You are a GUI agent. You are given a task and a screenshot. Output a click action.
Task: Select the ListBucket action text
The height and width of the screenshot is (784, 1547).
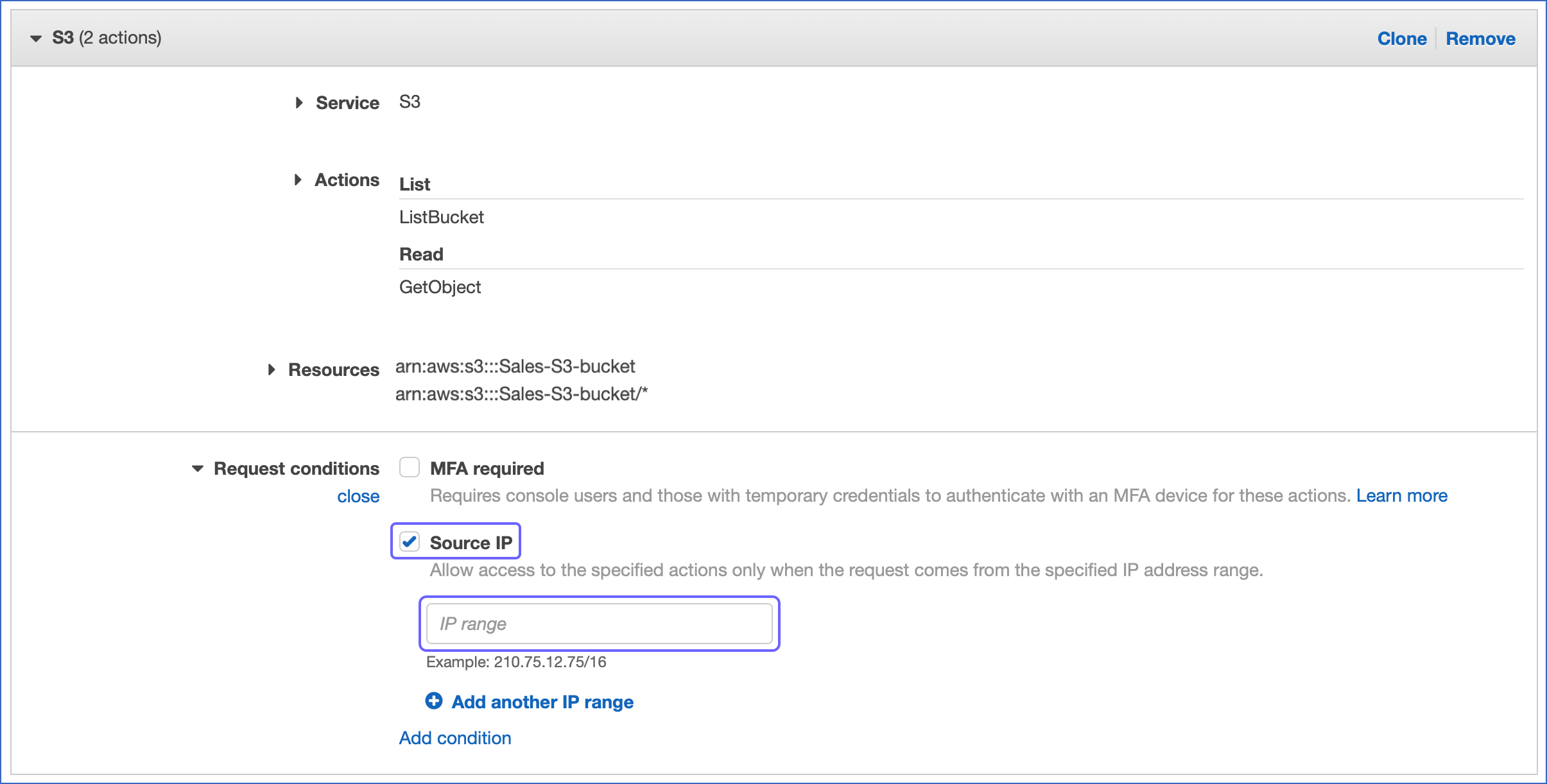[x=441, y=217]
